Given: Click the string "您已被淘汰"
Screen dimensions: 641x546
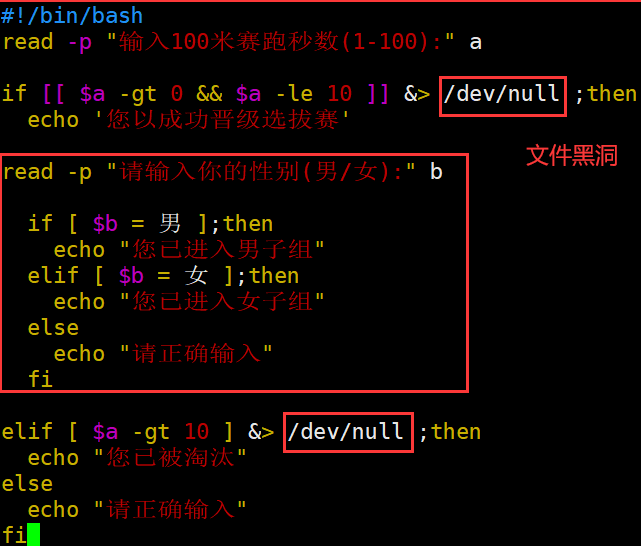Looking at the screenshot, I should [170, 457].
